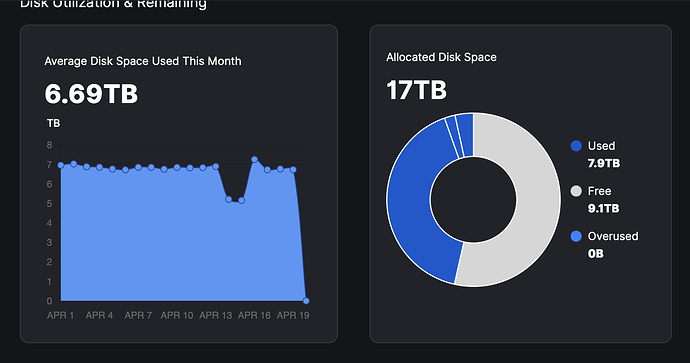Click the first data point at APR 1
The image size is (690, 363).
click(x=61, y=165)
